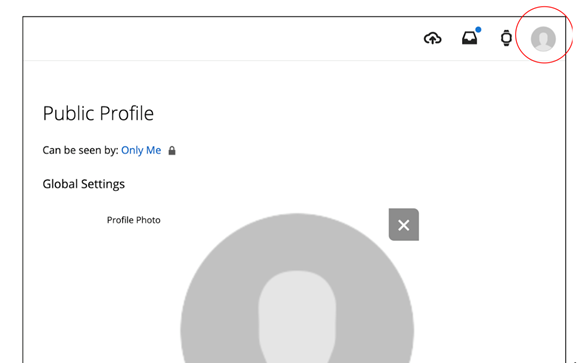Open the watch devices icon

(506, 38)
